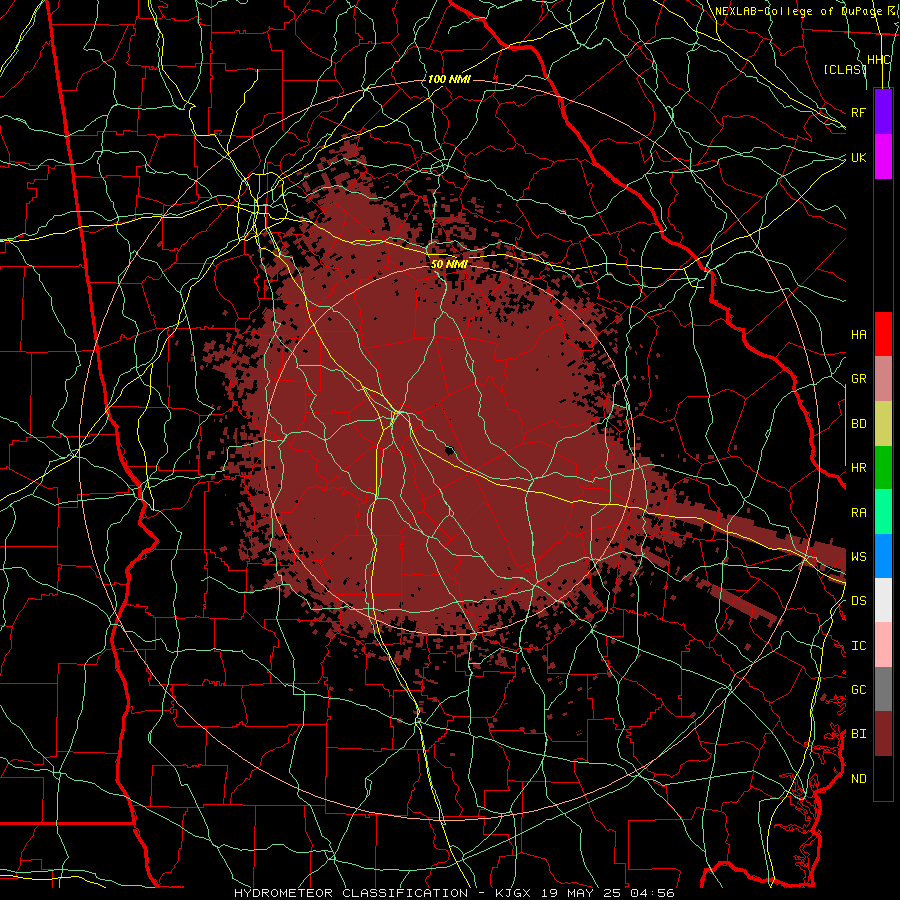Viewport: 900px width, 900px height.
Task: Click the DS legend label
Action: (x=858, y=600)
